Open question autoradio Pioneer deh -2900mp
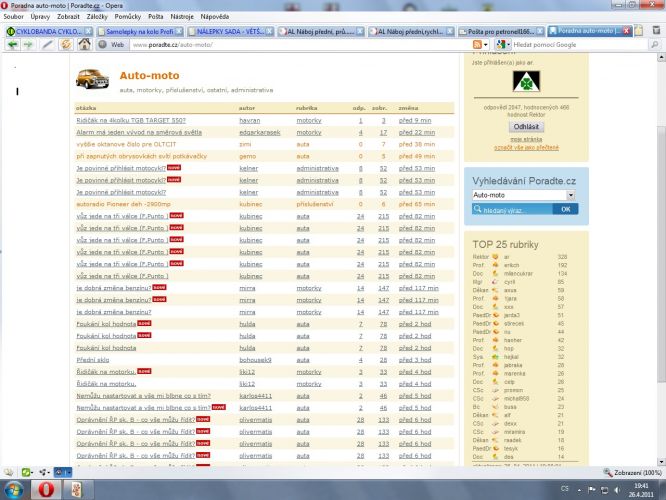The image size is (666, 500). [x=123, y=204]
